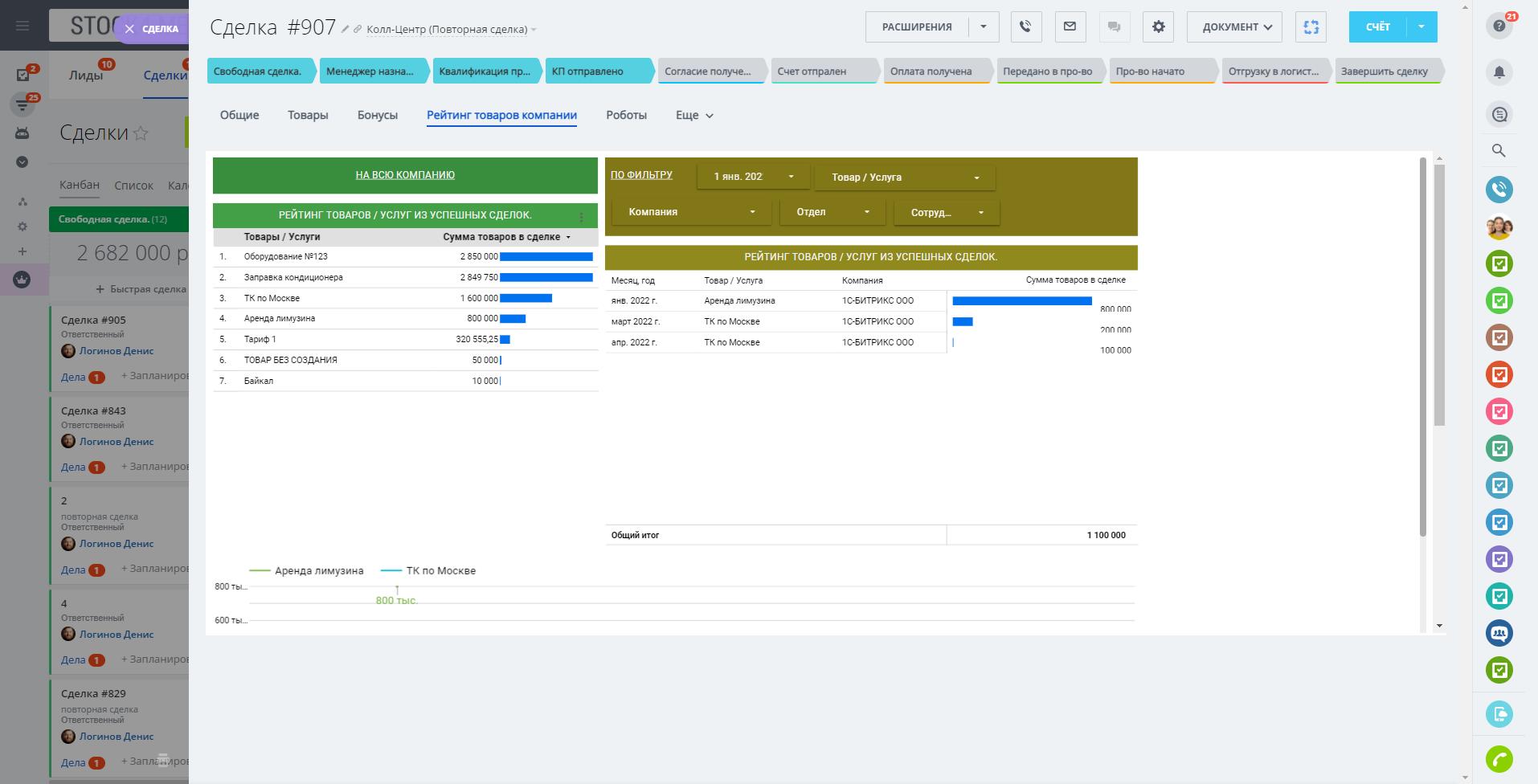The image size is (1538, 784).
Task: Close the deal panel with Сделка button
Action: tap(152, 29)
